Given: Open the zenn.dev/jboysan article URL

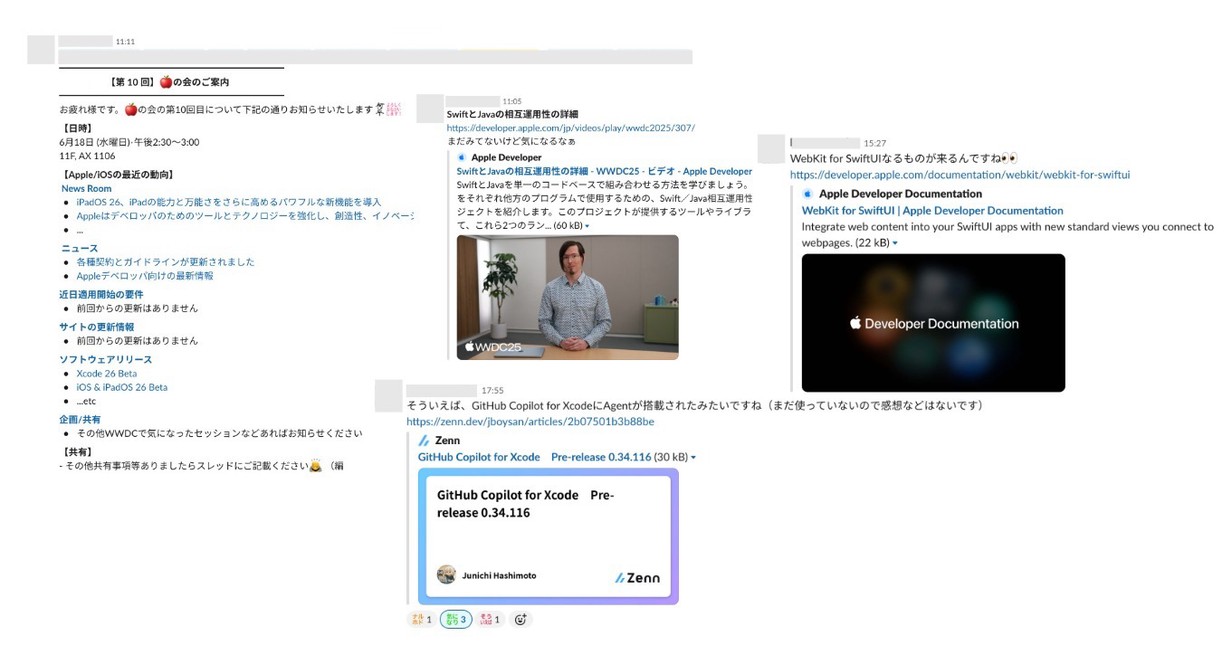Looking at the screenshot, I should coord(530,422).
